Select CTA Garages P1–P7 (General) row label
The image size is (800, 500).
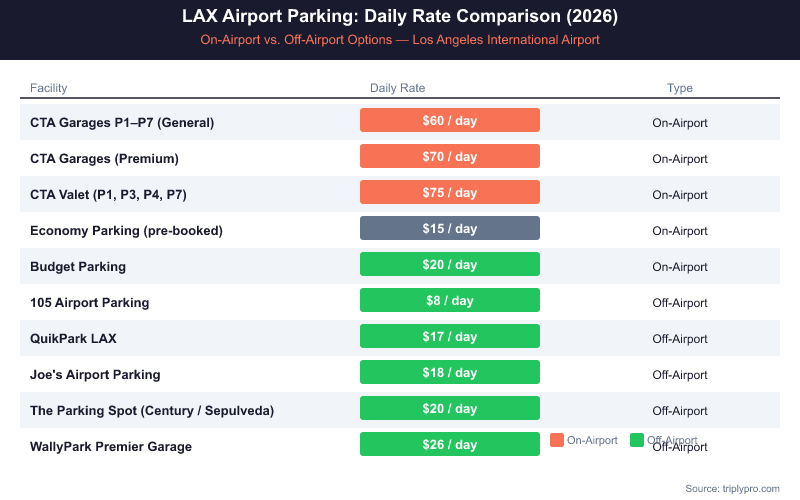(x=122, y=122)
